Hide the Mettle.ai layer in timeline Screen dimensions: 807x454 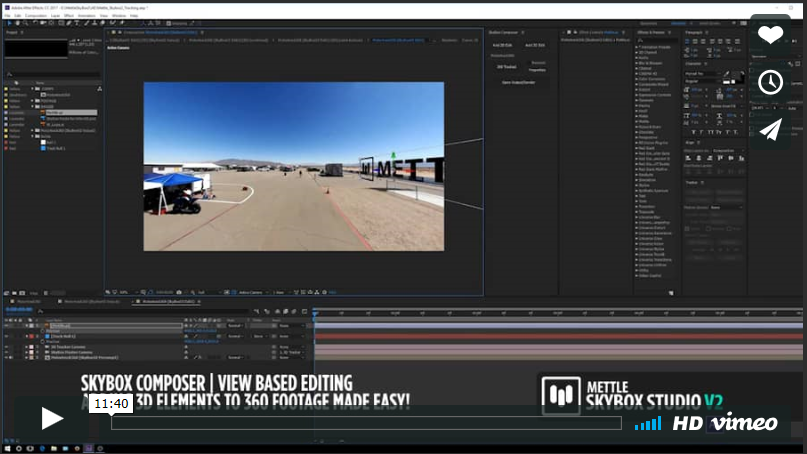[x=7, y=325]
